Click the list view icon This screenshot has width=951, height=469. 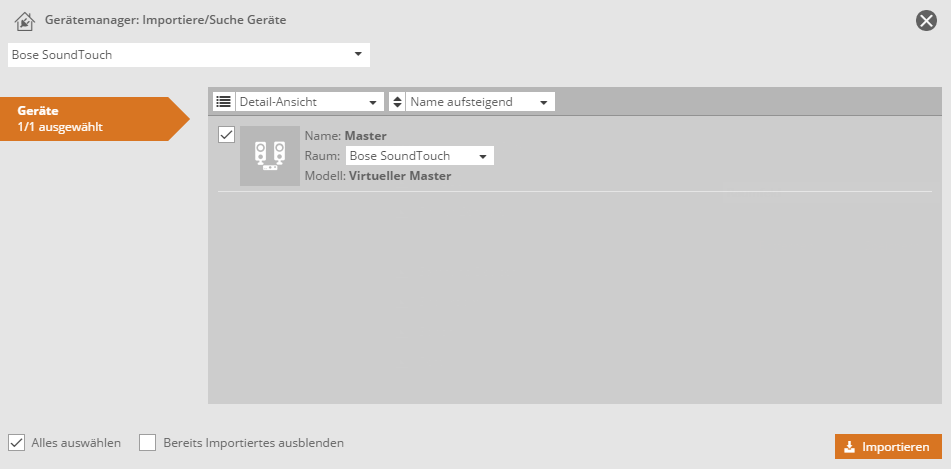(x=223, y=102)
